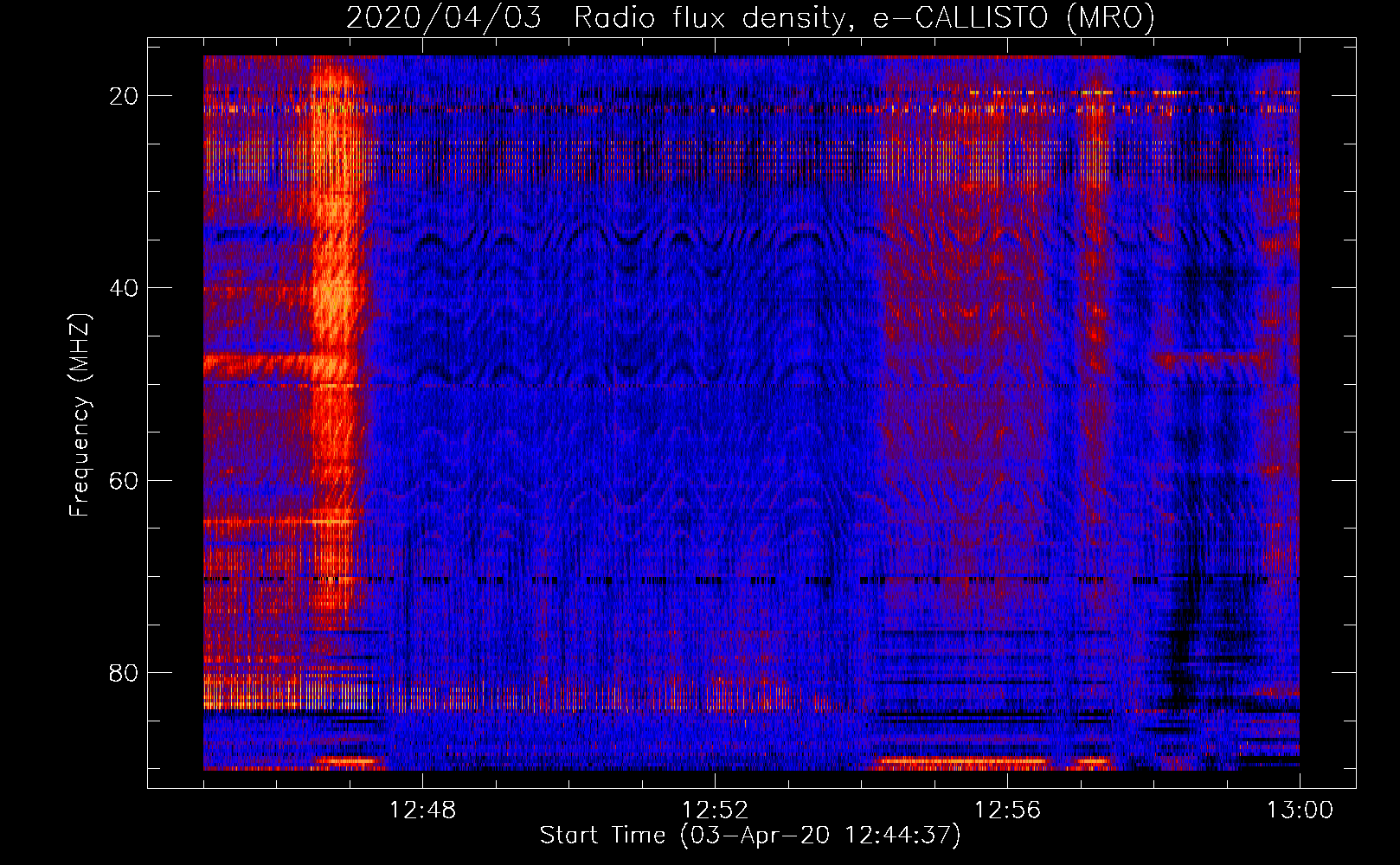The width and height of the screenshot is (1400, 865).
Task: Click the 12:56 time tick label
Action: click(1007, 811)
